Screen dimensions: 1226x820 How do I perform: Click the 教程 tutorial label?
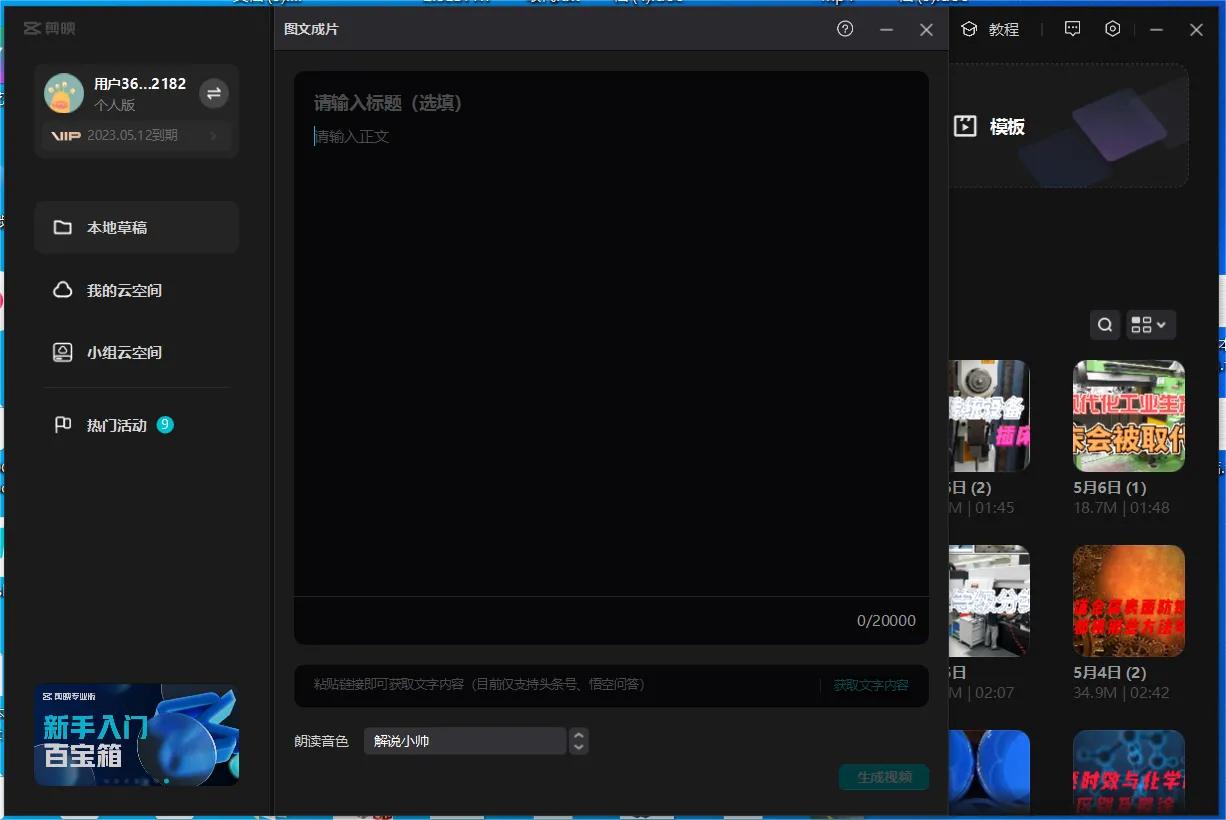1004,30
